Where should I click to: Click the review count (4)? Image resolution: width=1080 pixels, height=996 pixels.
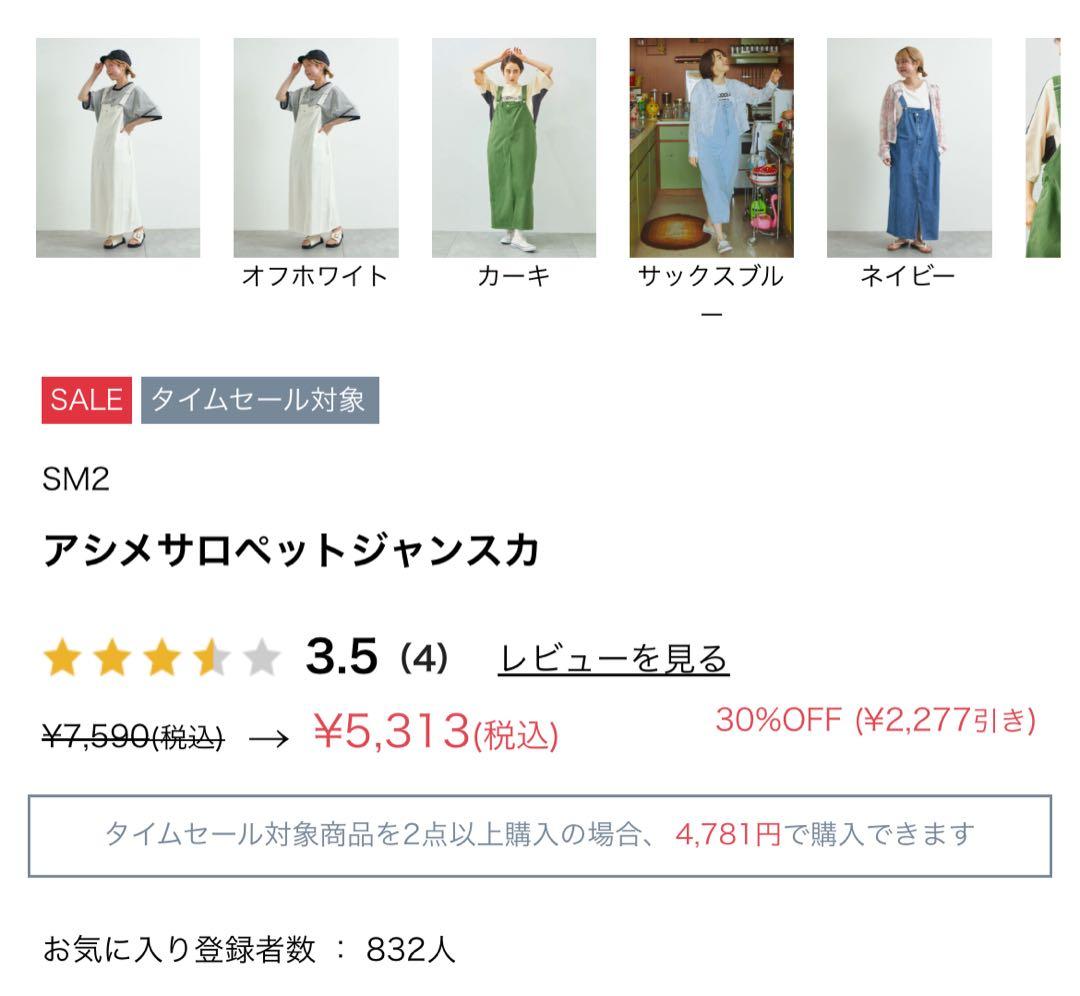pyautogui.click(x=424, y=658)
